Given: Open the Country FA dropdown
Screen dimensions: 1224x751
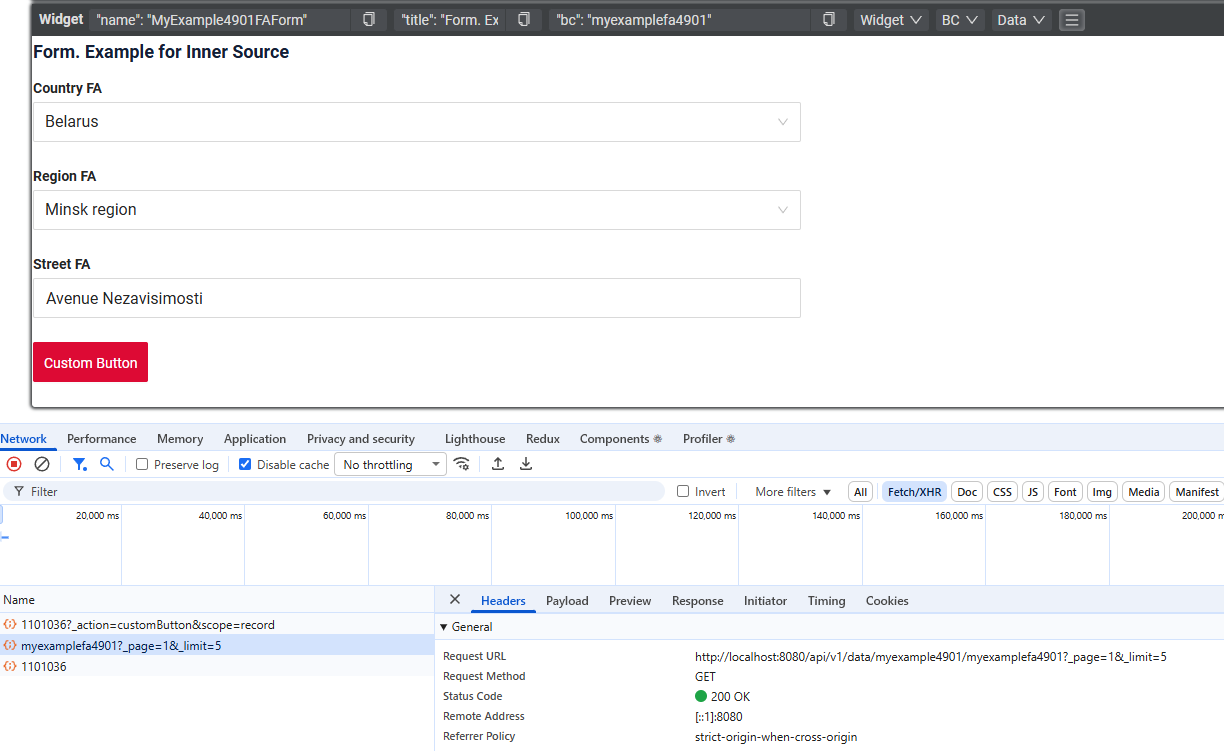Looking at the screenshot, I should pyautogui.click(x=416, y=122).
